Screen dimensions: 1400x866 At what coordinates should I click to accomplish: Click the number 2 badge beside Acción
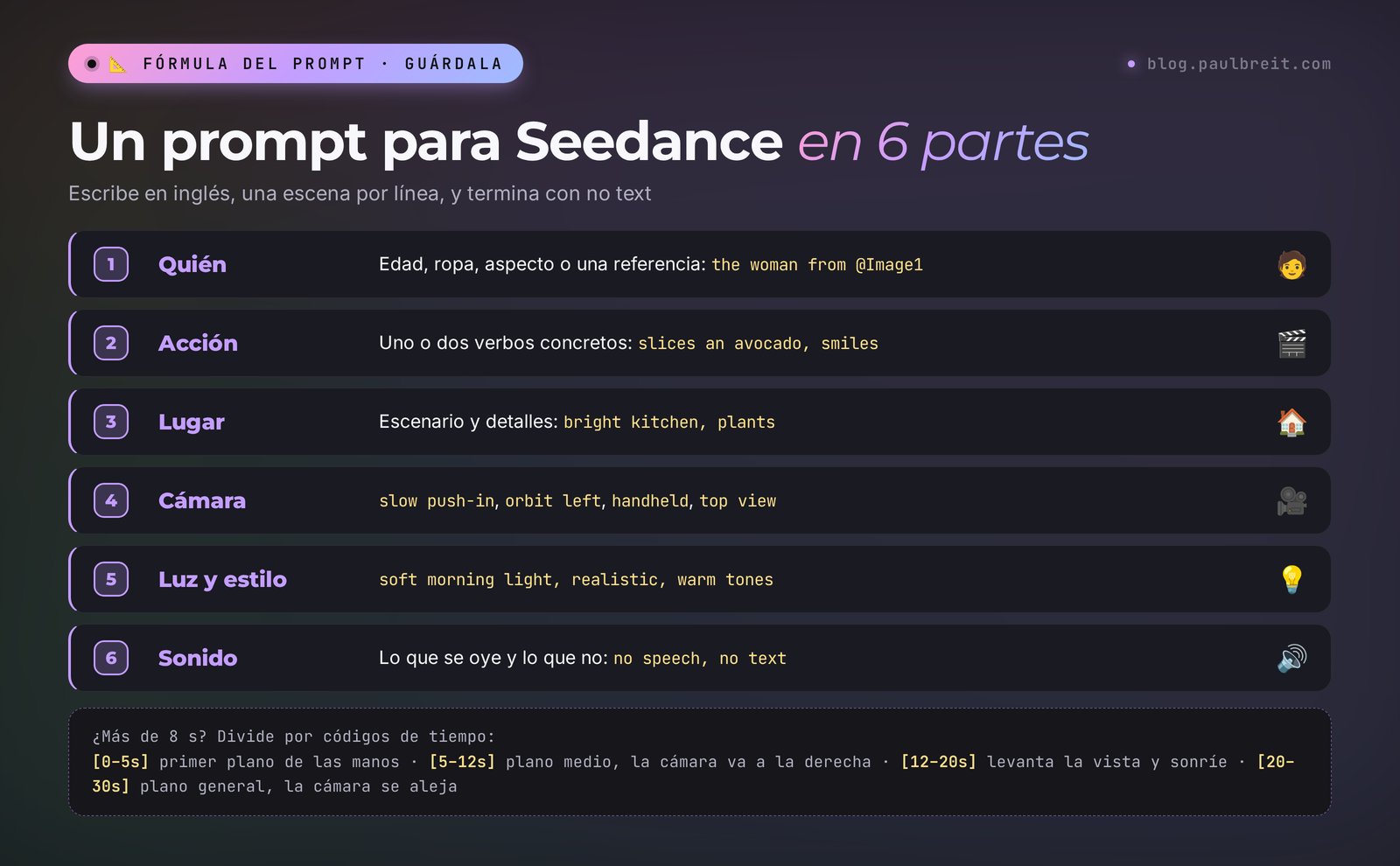tap(111, 343)
